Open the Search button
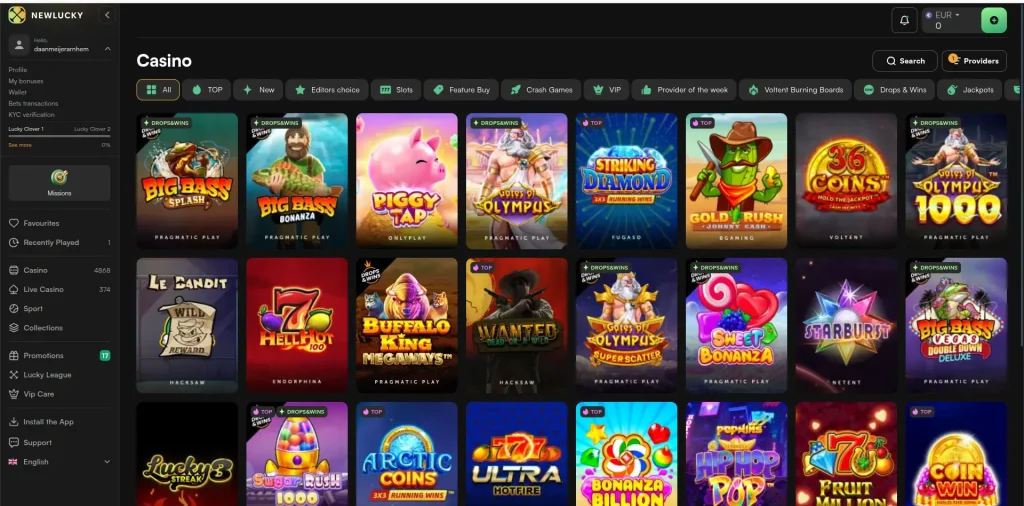 (x=904, y=61)
